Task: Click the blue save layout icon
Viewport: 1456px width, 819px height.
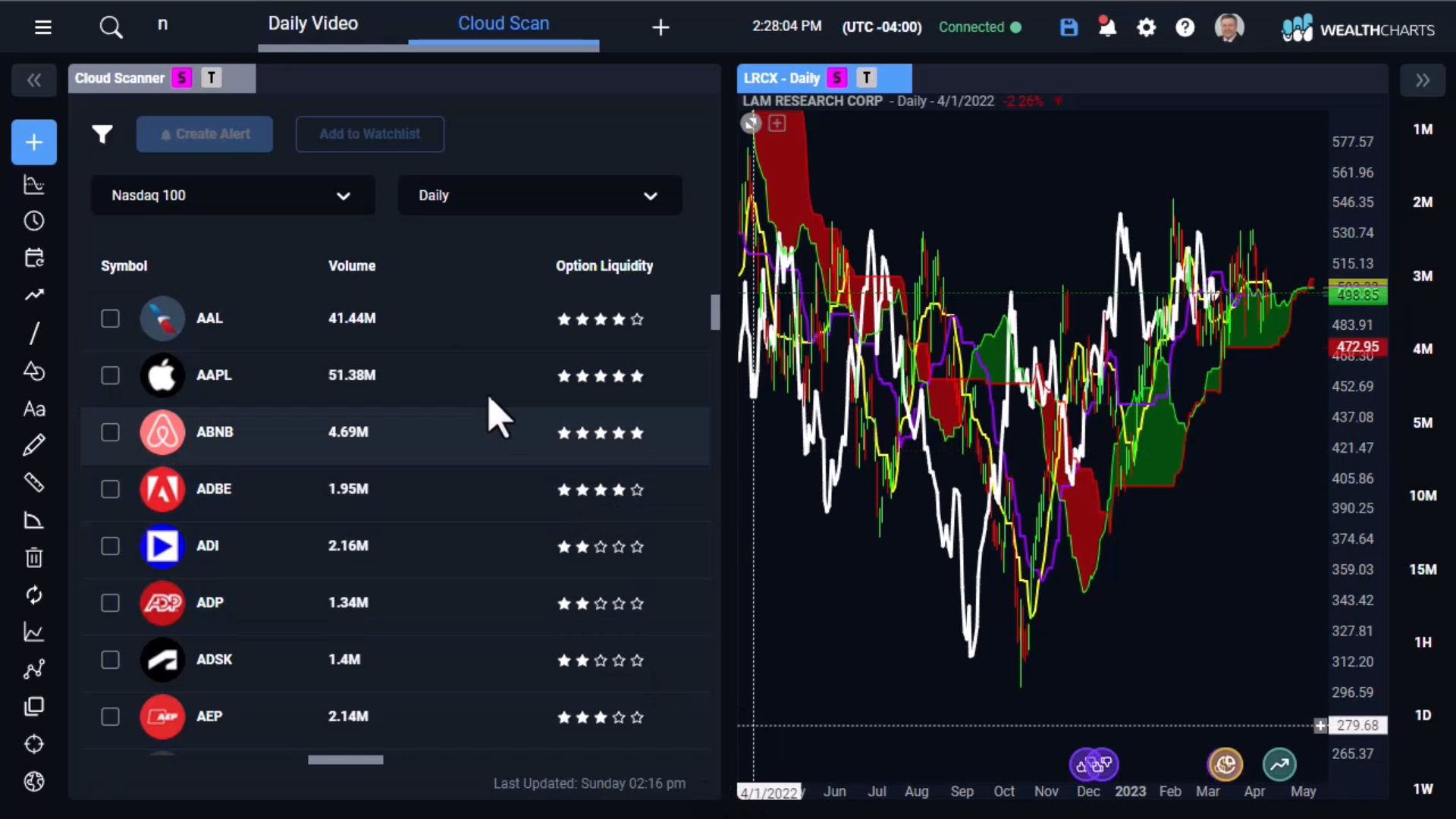Action: point(1068,27)
